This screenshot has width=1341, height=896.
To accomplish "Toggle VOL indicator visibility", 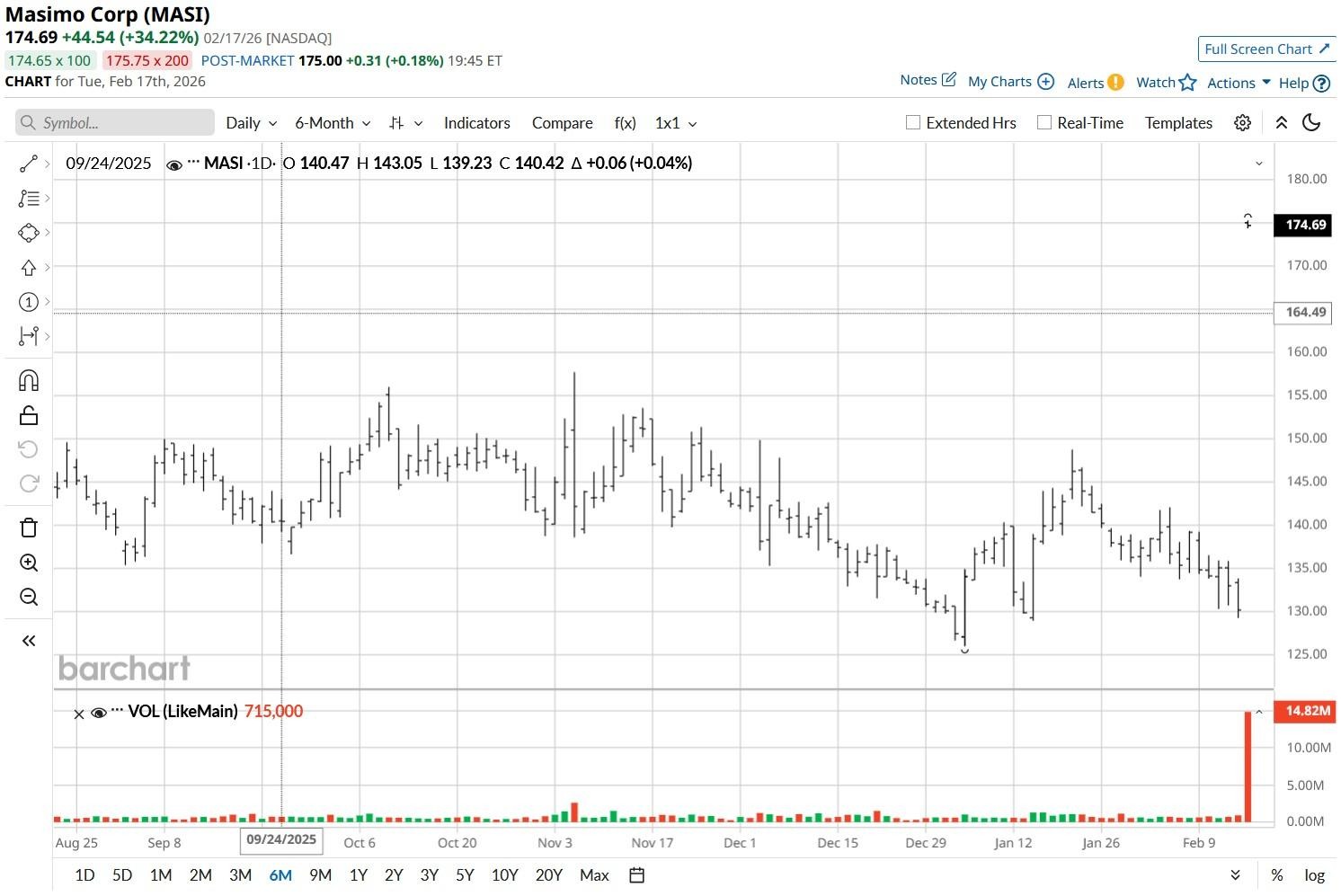I will [x=99, y=713].
